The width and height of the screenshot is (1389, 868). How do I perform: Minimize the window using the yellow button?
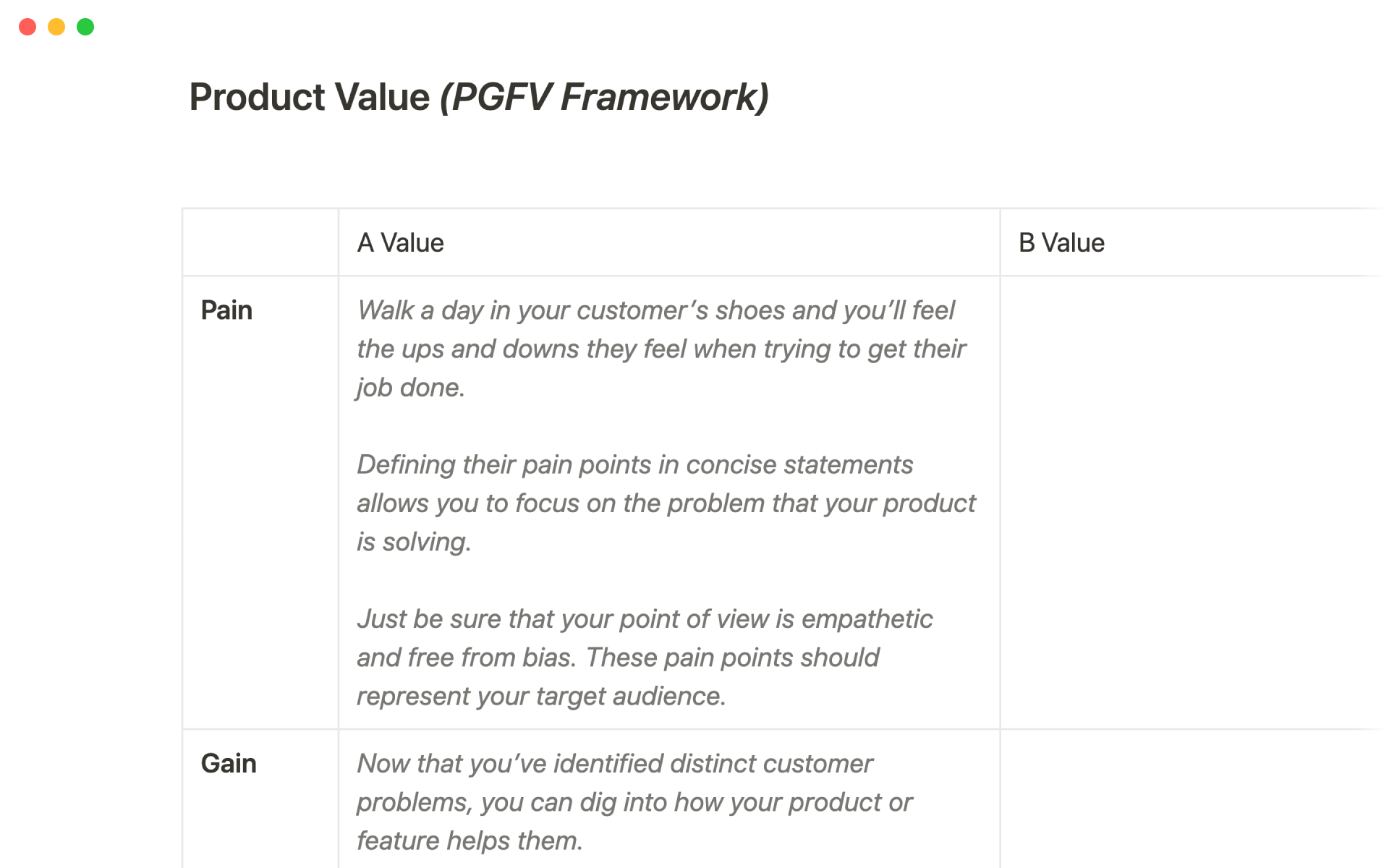tap(56, 27)
